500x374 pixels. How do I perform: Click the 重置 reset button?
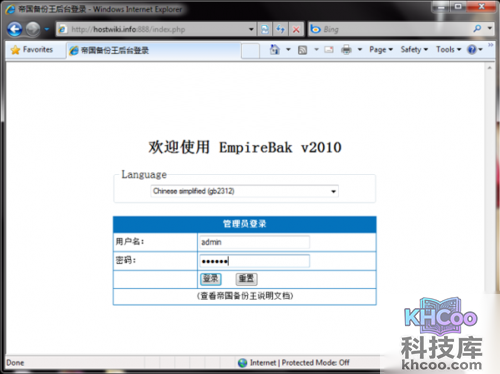click(x=246, y=279)
